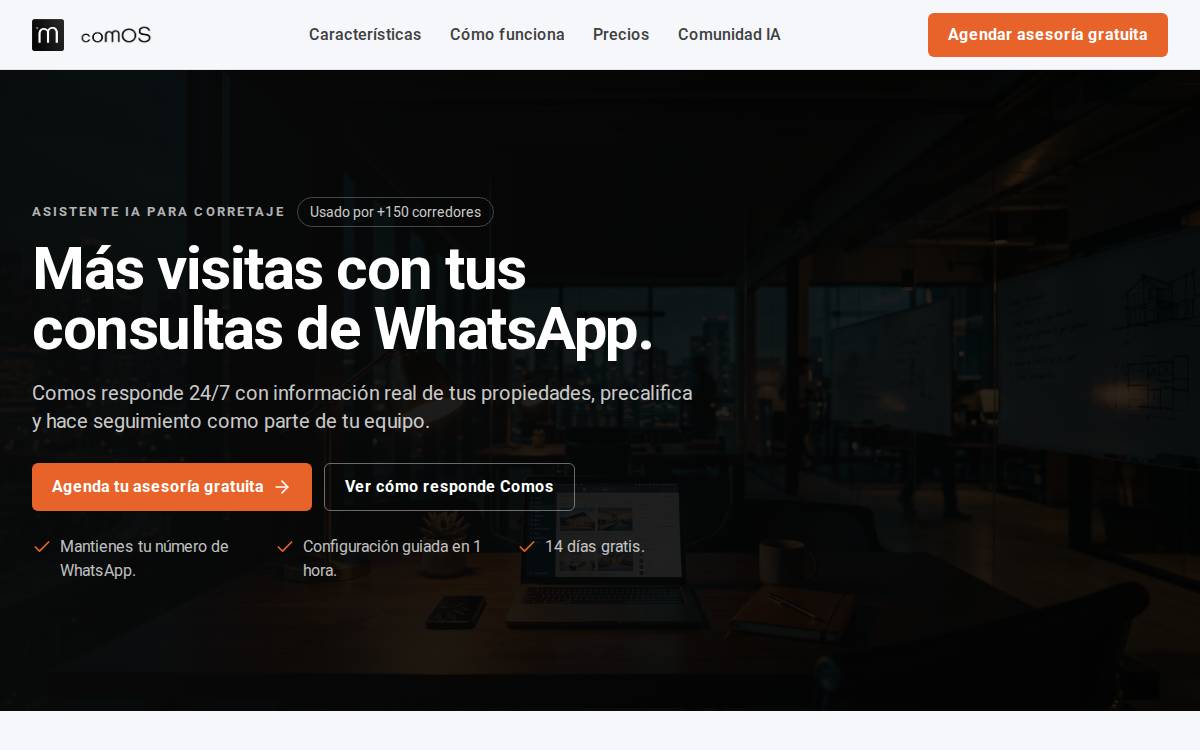Open the Precios nav link
The width and height of the screenshot is (1200, 750).
click(621, 35)
